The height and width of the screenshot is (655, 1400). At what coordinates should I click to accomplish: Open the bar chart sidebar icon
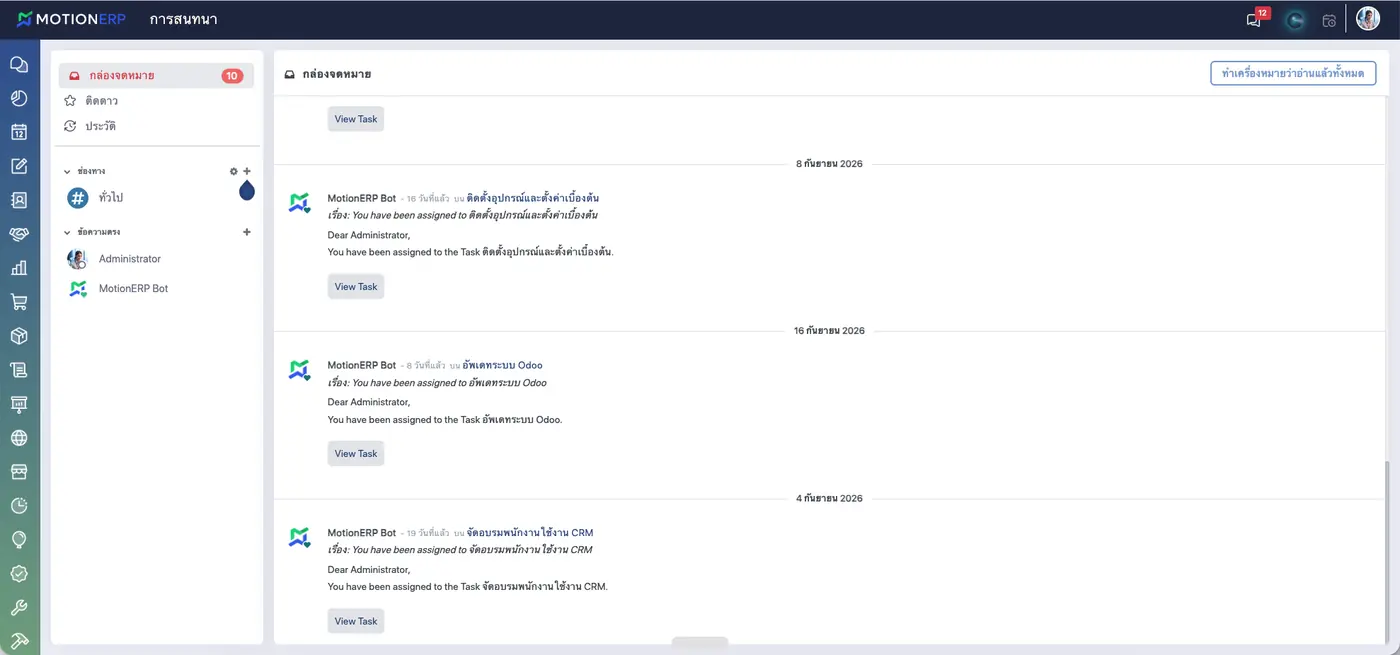19,268
